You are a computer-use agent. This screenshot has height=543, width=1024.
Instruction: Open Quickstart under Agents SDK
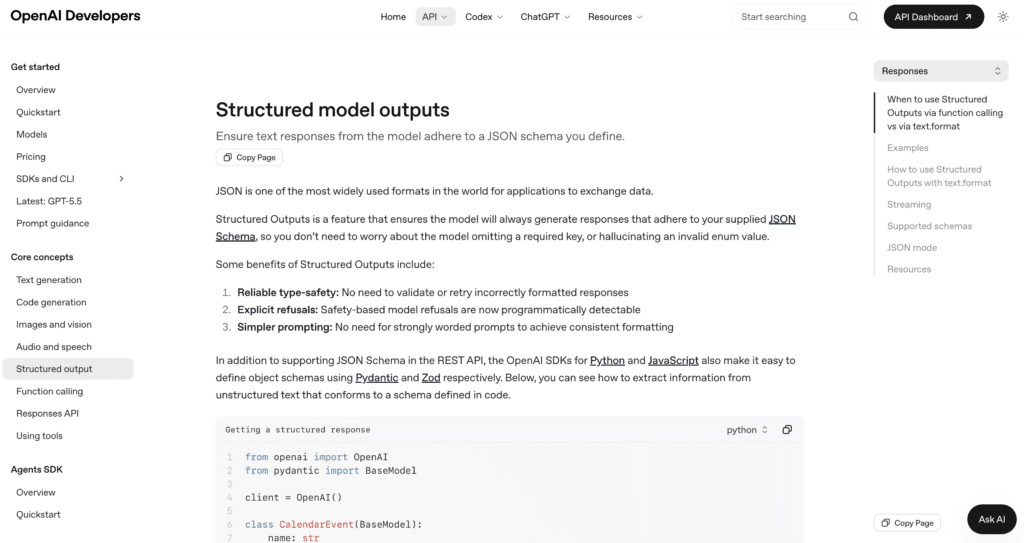[38, 515]
